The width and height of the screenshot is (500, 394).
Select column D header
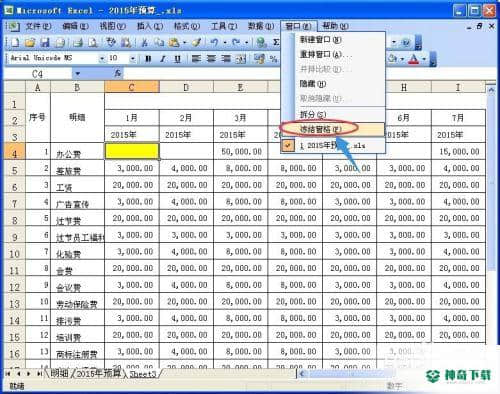(x=186, y=87)
